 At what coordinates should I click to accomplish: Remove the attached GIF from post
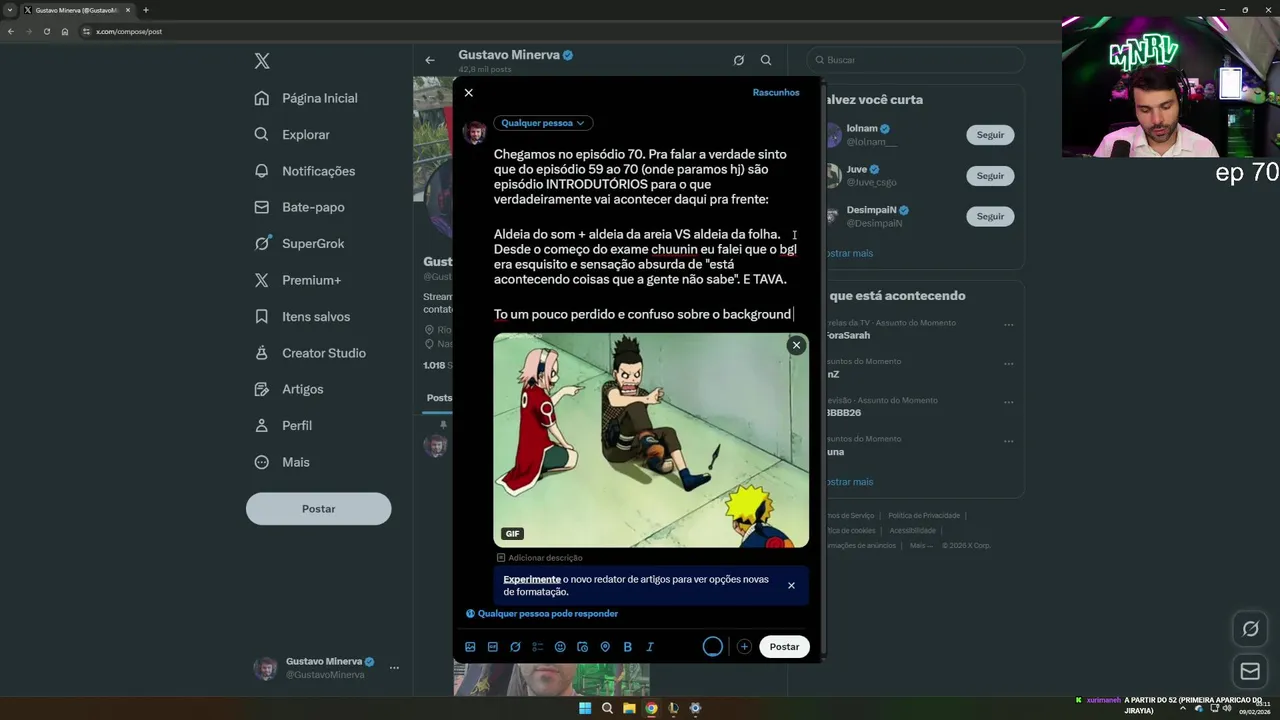point(796,345)
